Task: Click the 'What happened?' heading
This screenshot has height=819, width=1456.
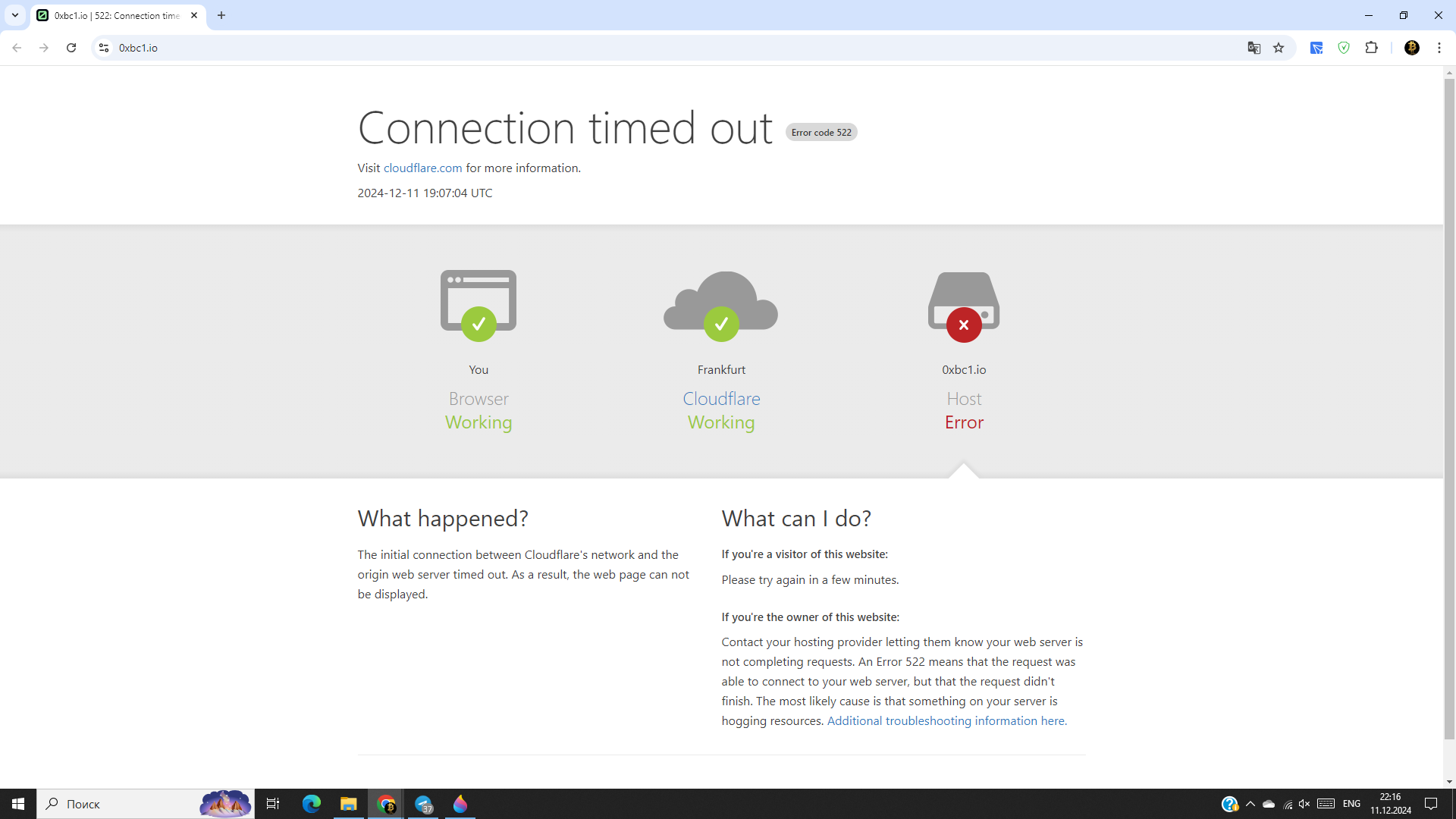Action: (443, 518)
